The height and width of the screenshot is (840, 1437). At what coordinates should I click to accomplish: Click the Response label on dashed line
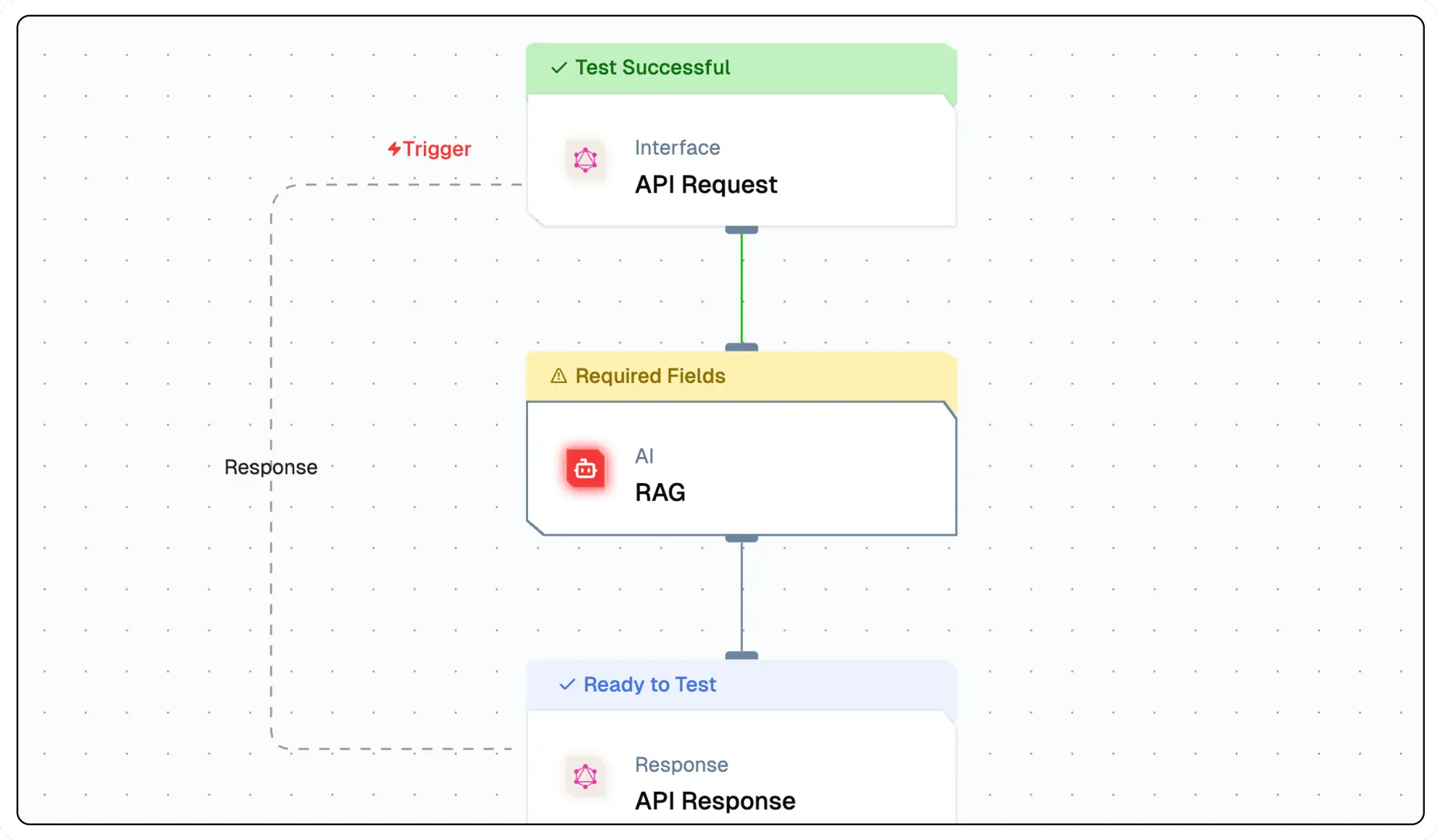coord(271,467)
